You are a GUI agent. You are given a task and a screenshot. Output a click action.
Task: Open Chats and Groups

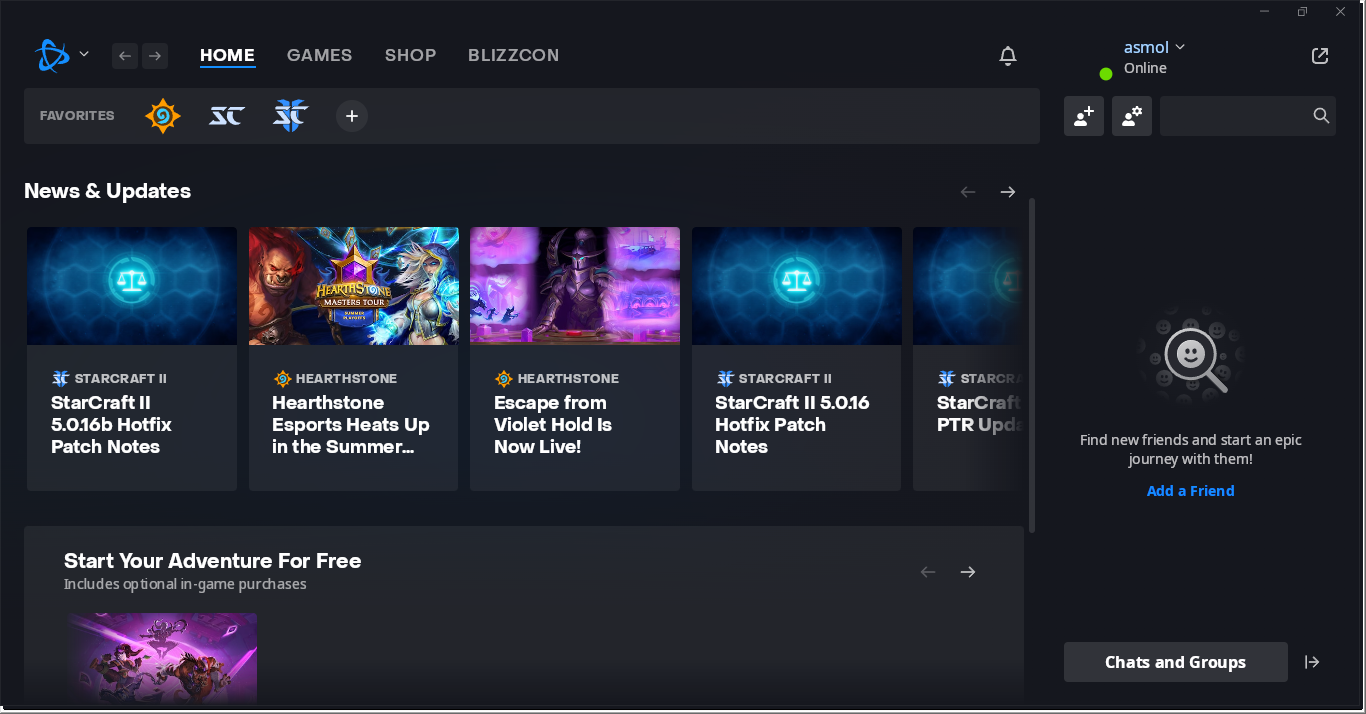1176,662
